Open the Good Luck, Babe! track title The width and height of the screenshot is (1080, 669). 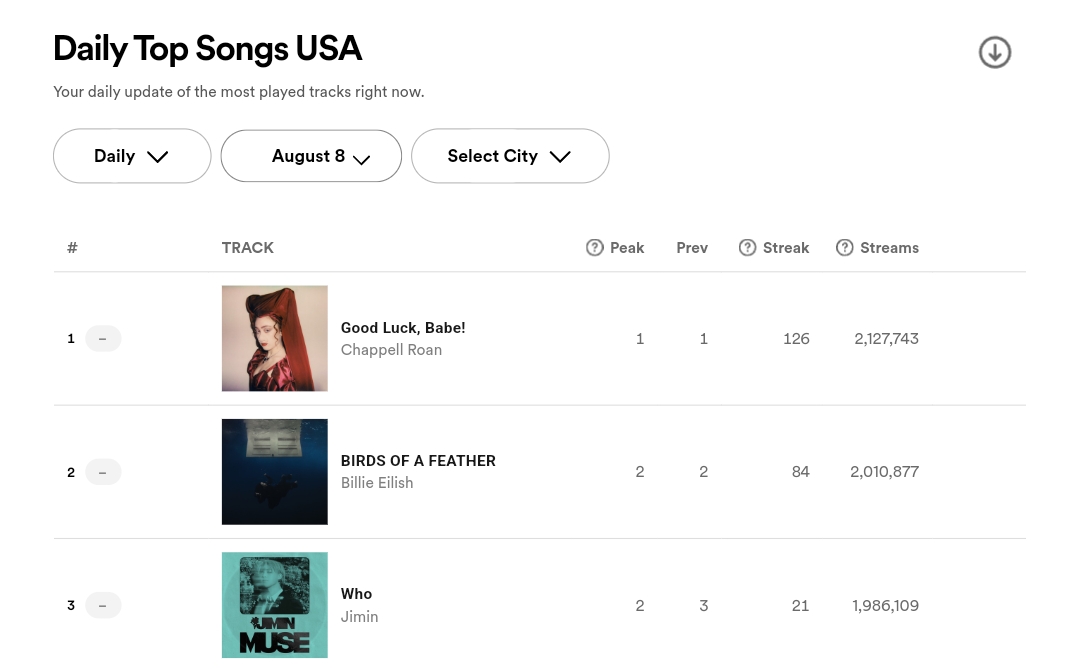click(x=403, y=328)
